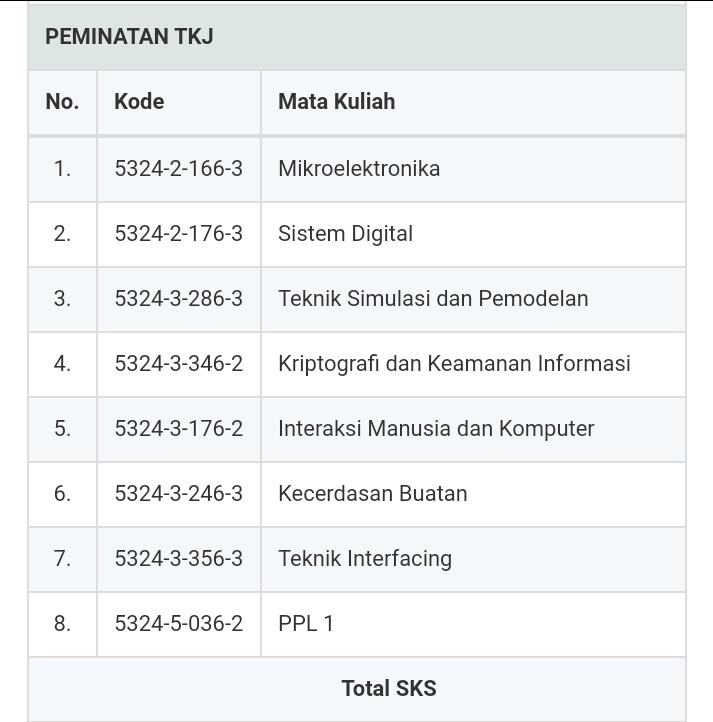
Task: Click course code 5324-3-356-3
Action: click(178, 558)
